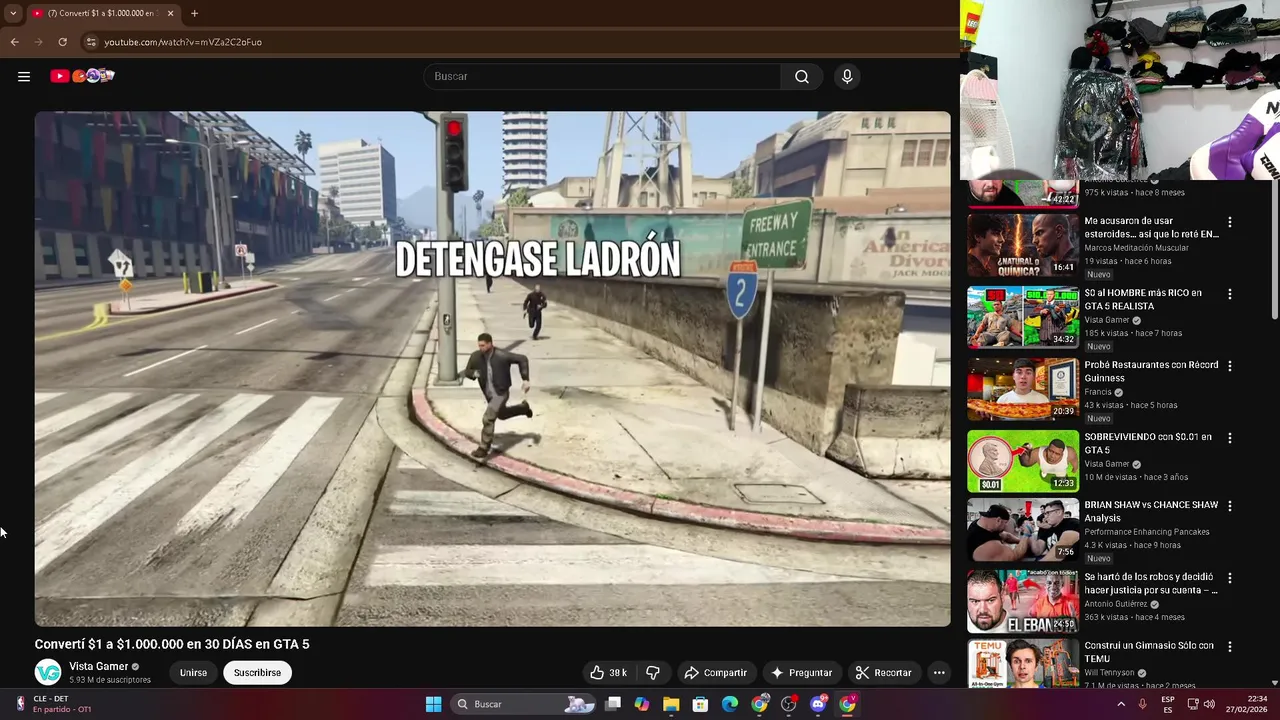Click title 'Probé Restaurantes con Récord Guinness'
The width and height of the screenshot is (1280, 720).
click(x=1151, y=372)
